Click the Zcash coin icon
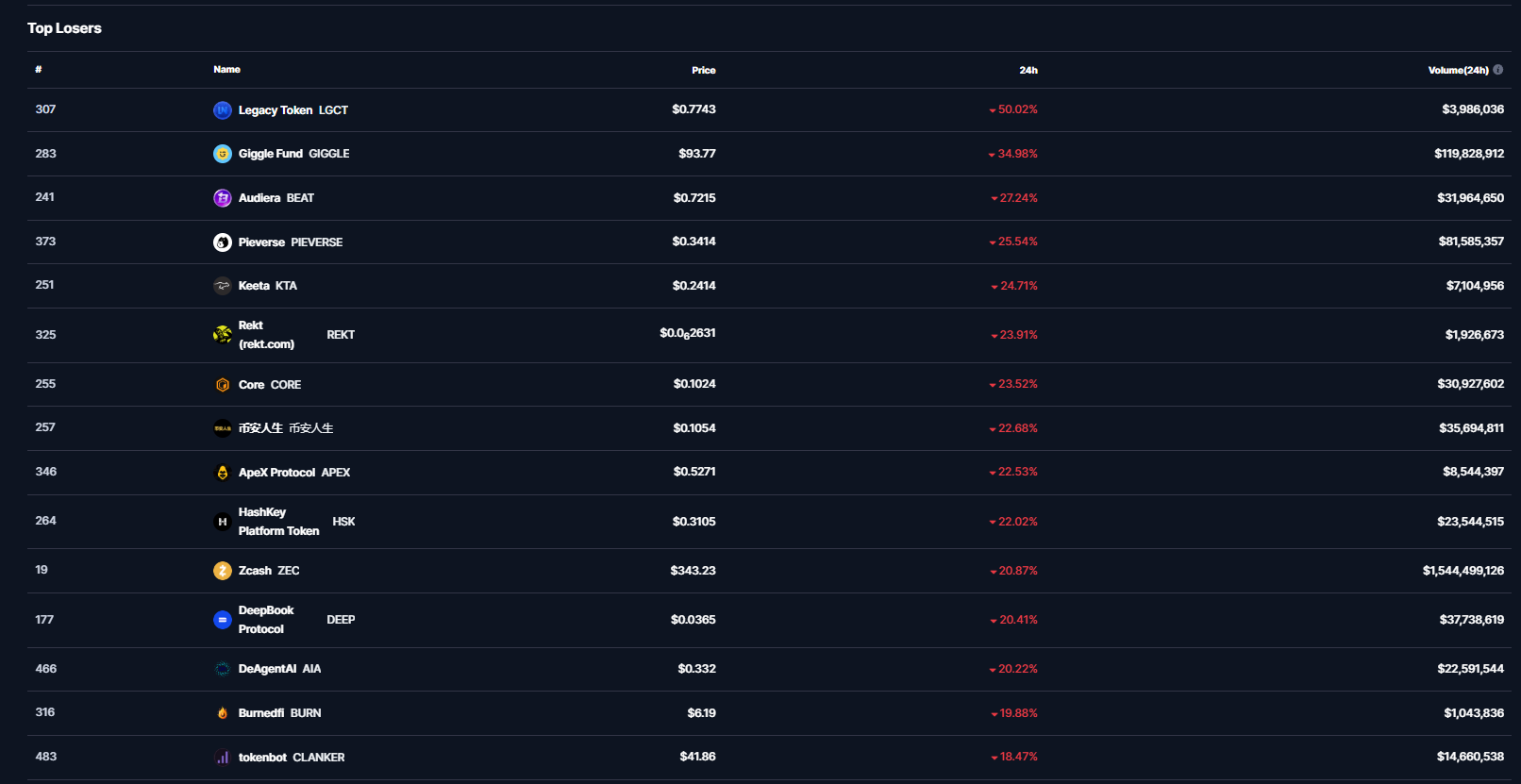Image resolution: width=1521 pixels, height=784 pixels. pos(223,571)
